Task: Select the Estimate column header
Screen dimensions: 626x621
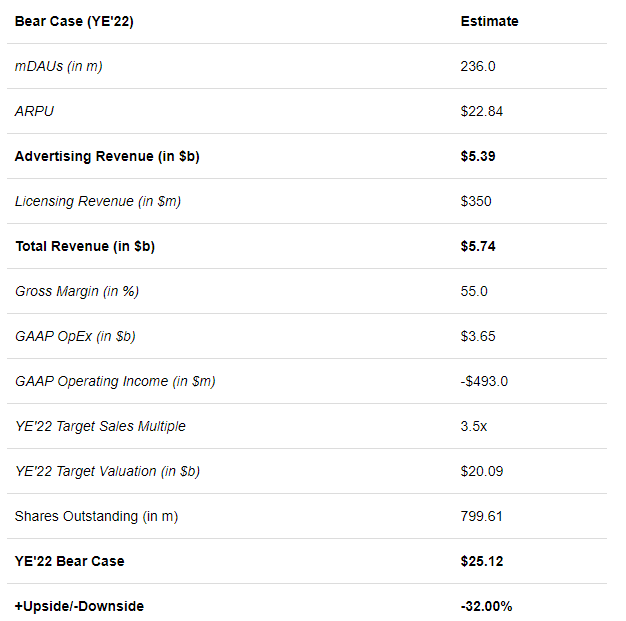Action: 489,21
